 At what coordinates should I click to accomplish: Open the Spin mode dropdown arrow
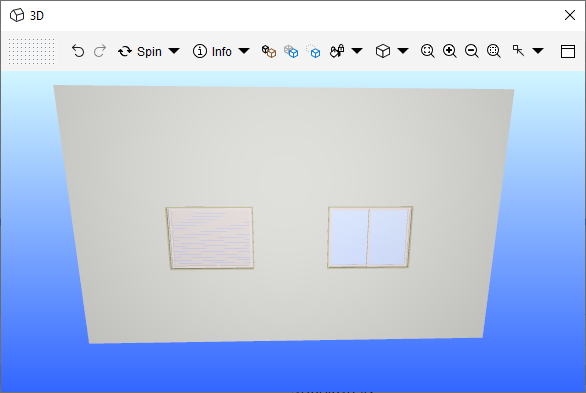point(174,51)
